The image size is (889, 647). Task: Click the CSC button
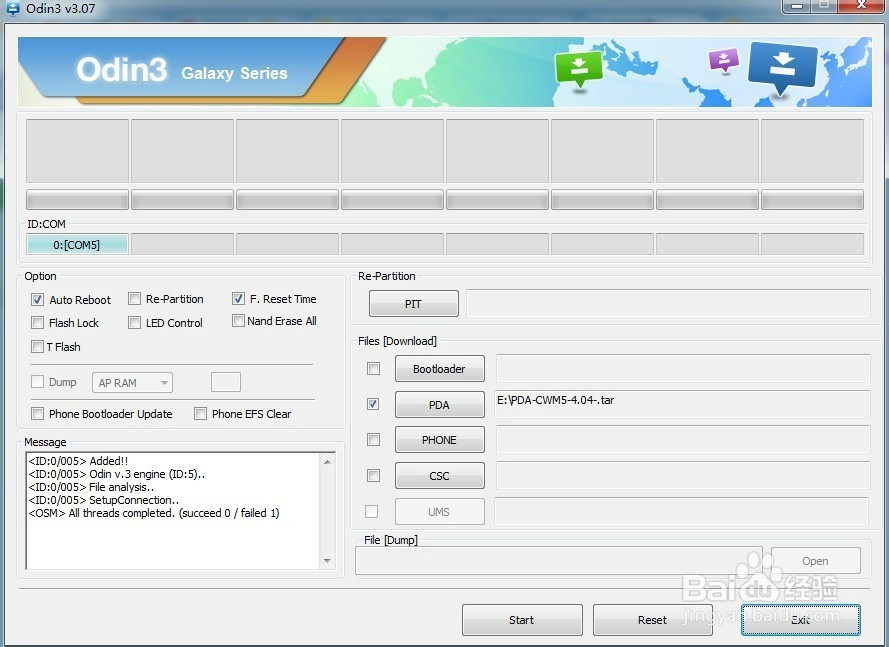click(439, 476)
